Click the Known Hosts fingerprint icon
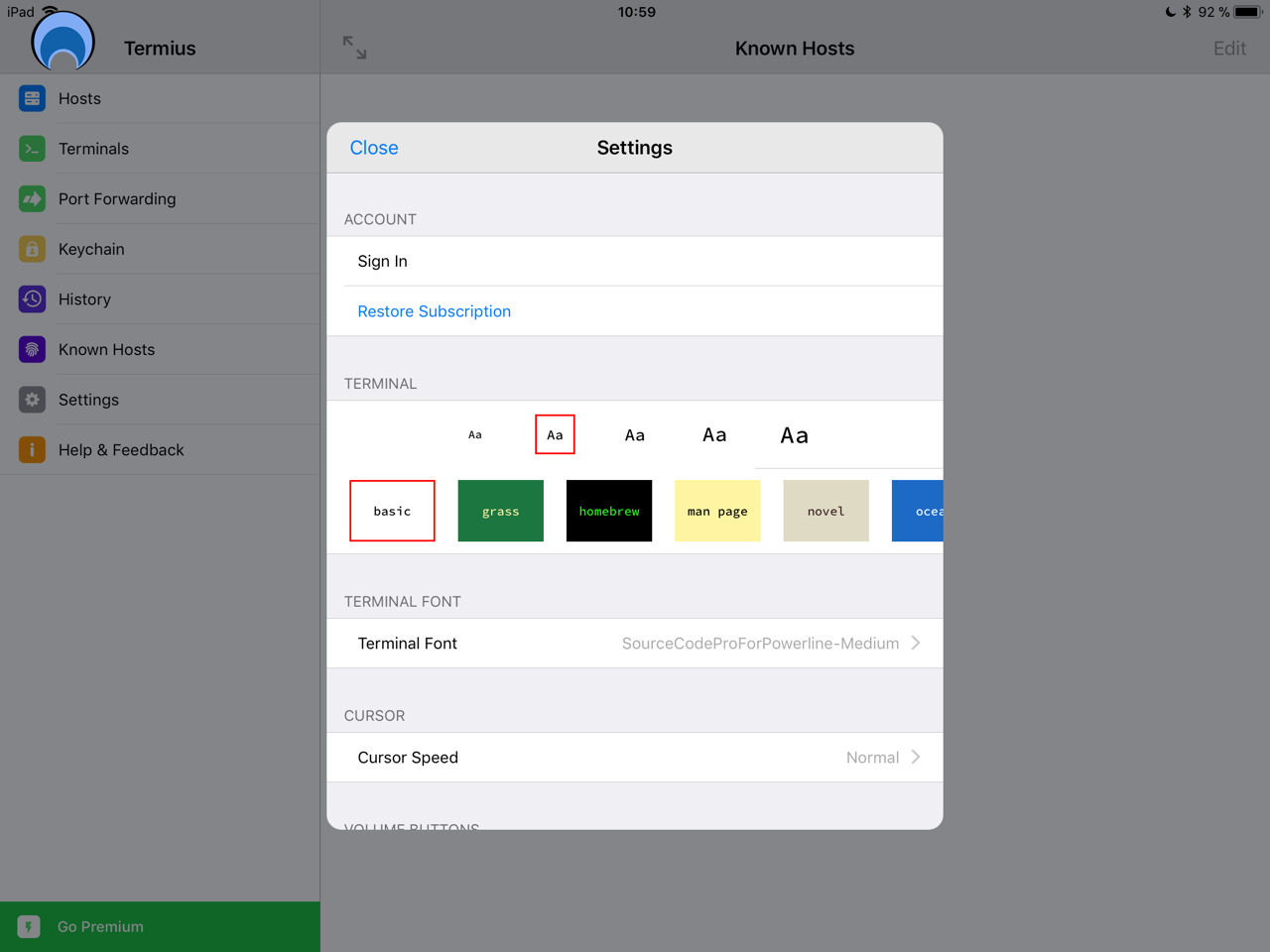 [x=32, y=349]
